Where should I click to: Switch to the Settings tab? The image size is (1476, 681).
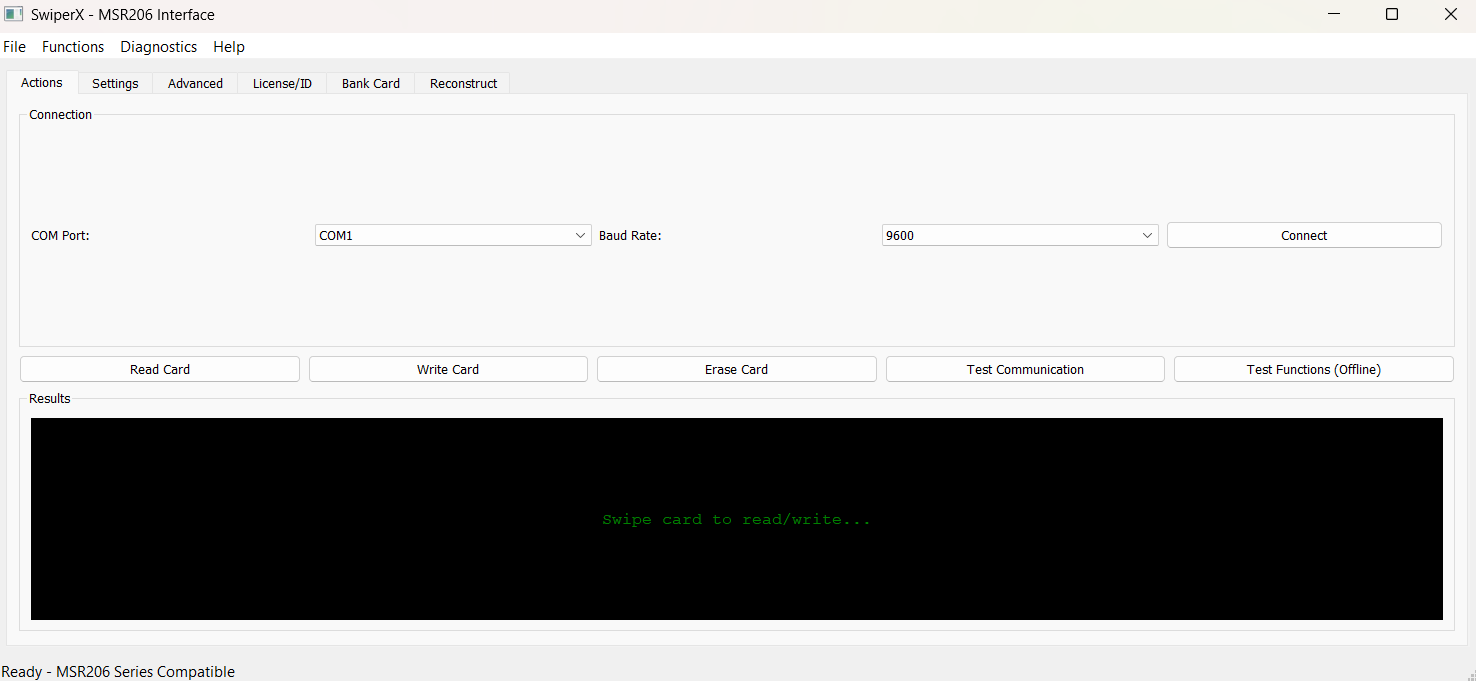[115, 84]
